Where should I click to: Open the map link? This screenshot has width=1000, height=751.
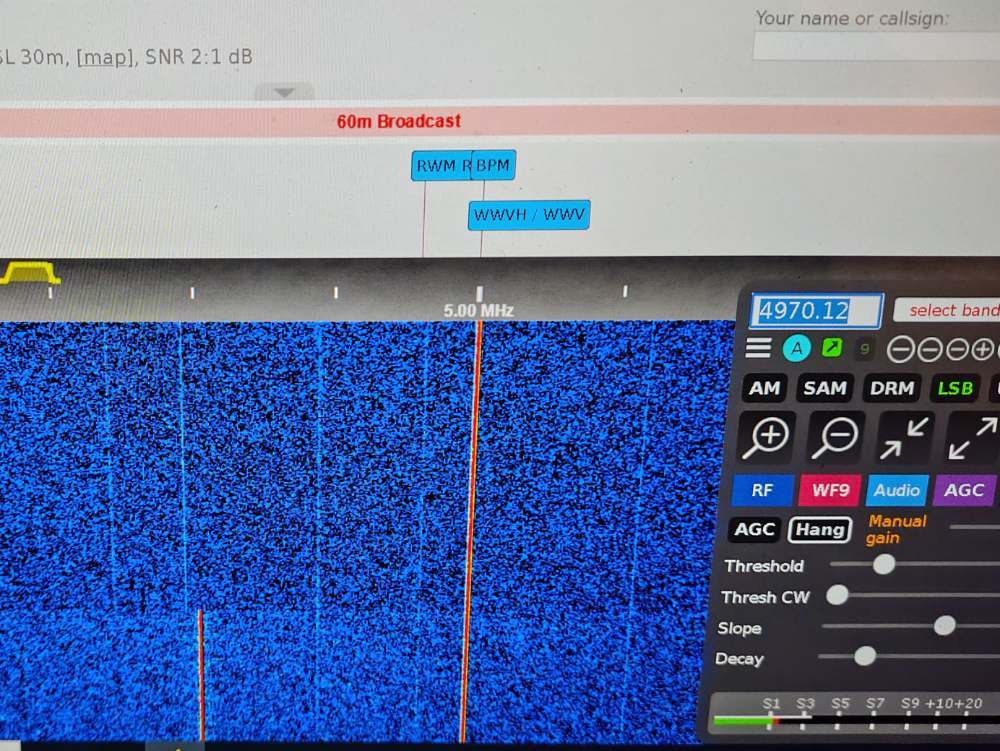104,57
